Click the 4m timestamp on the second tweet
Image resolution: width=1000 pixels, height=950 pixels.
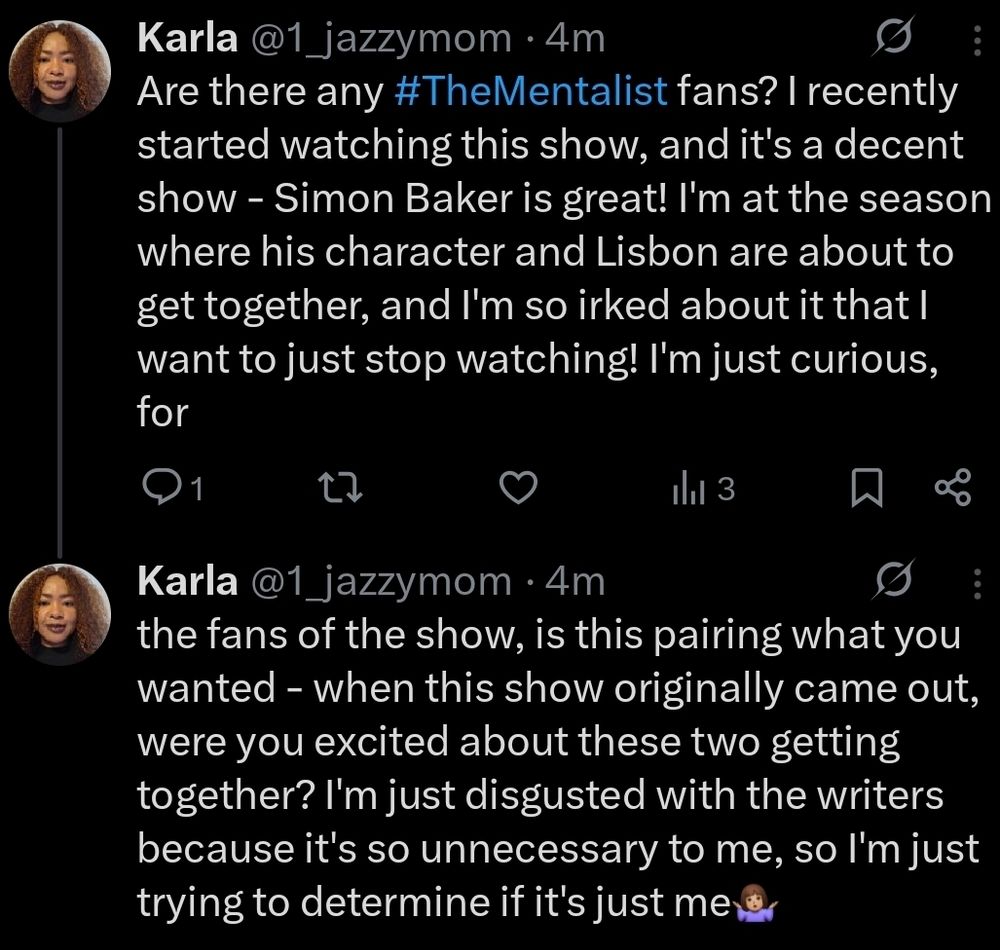coord(577,579)
